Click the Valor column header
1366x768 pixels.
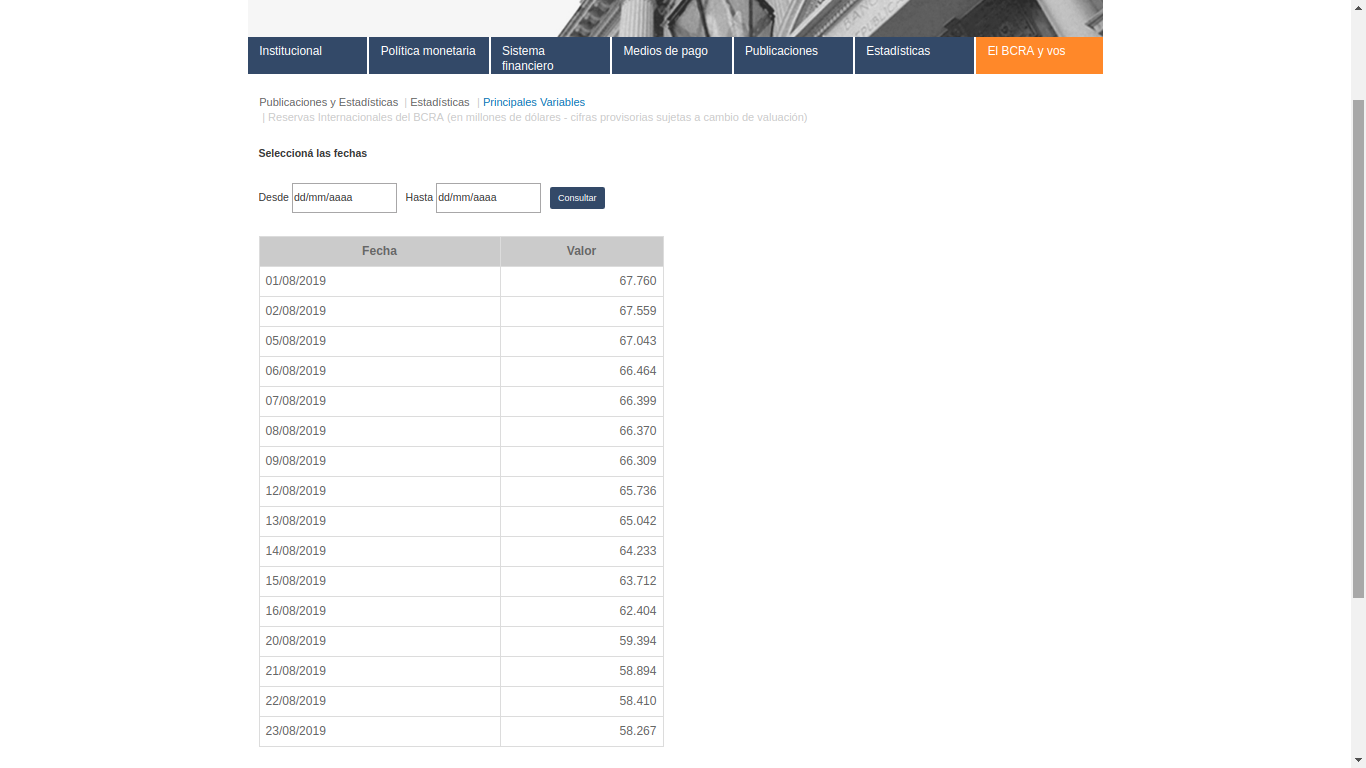click(581, 251)
